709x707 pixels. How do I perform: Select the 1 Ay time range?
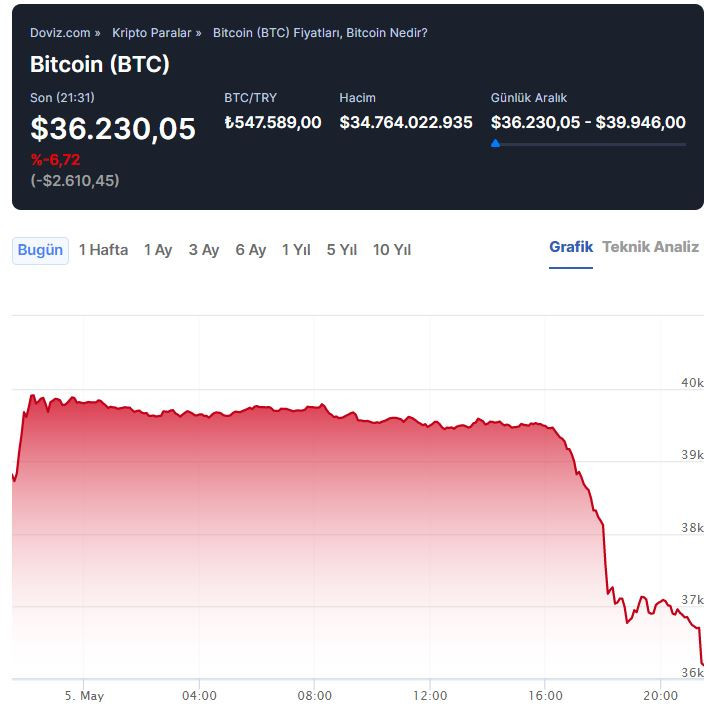(158, 250)
